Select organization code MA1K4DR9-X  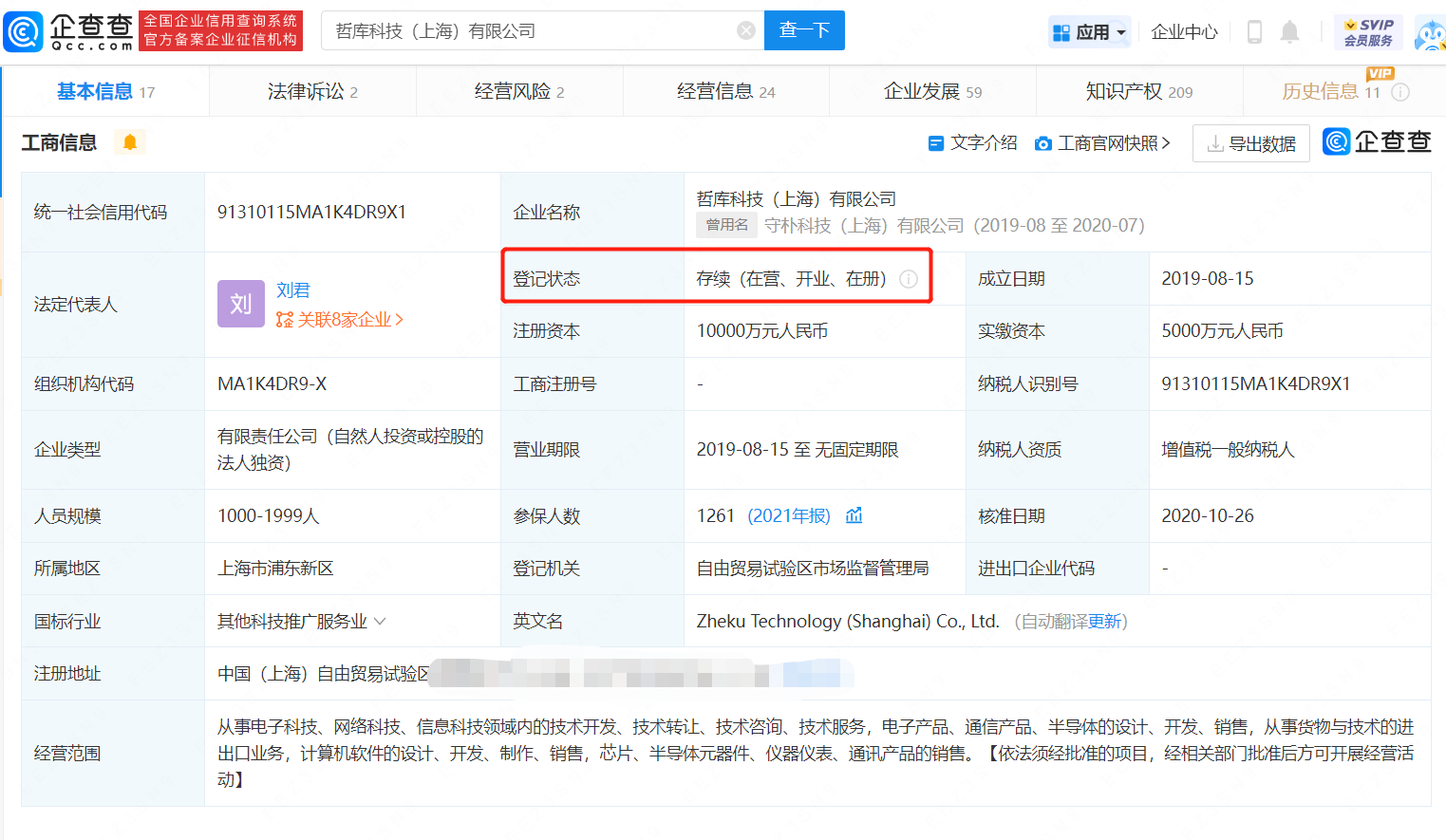[x=272, y=384]
